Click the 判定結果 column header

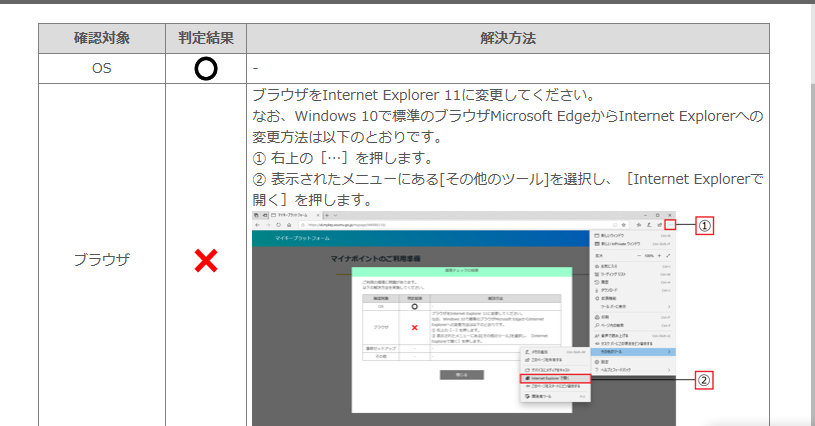206,39
